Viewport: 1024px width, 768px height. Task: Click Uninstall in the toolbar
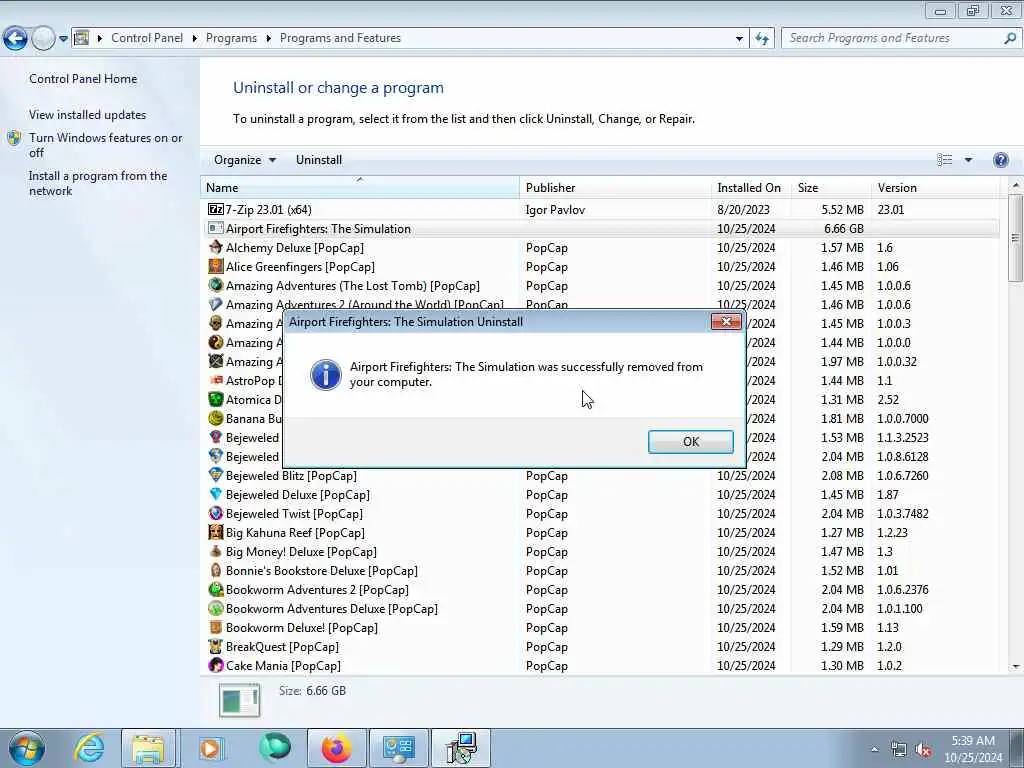pyautogui.click(x=319, y=160)
